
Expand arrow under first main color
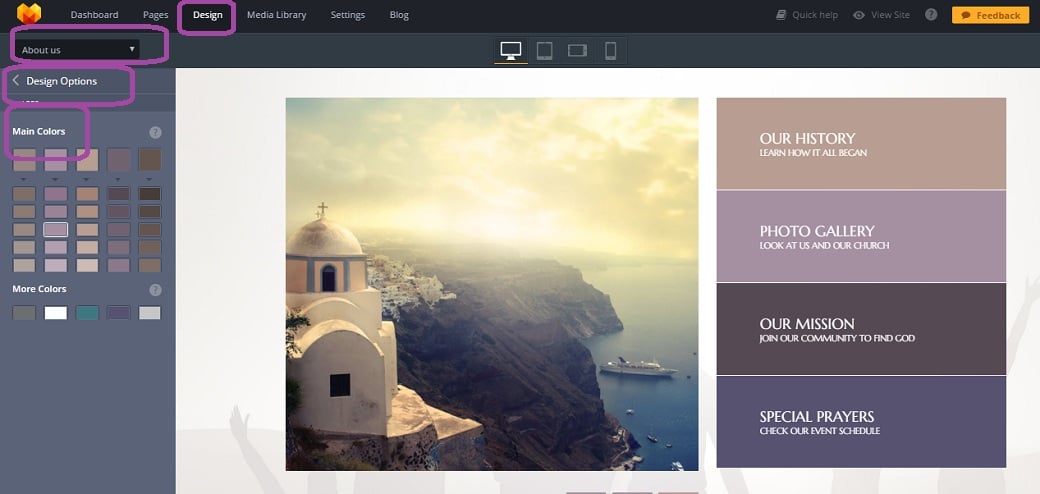pos(24,179)
